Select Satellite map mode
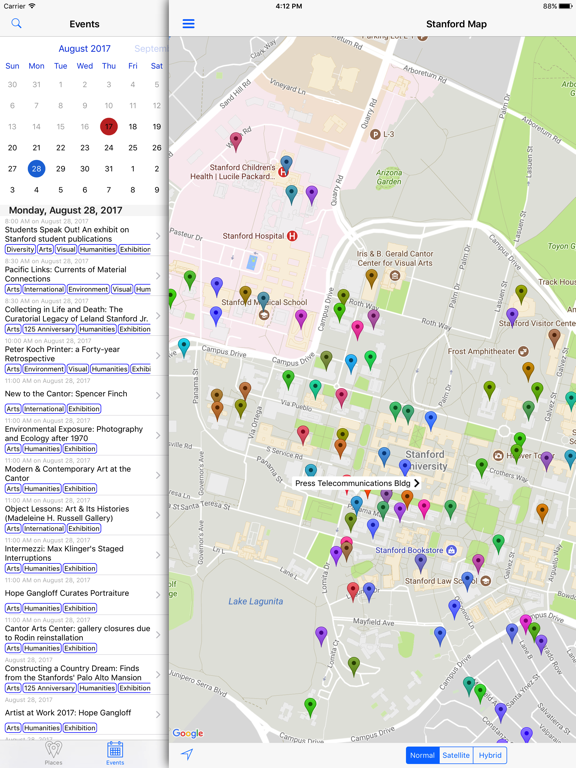 click(x=456, y=755)
